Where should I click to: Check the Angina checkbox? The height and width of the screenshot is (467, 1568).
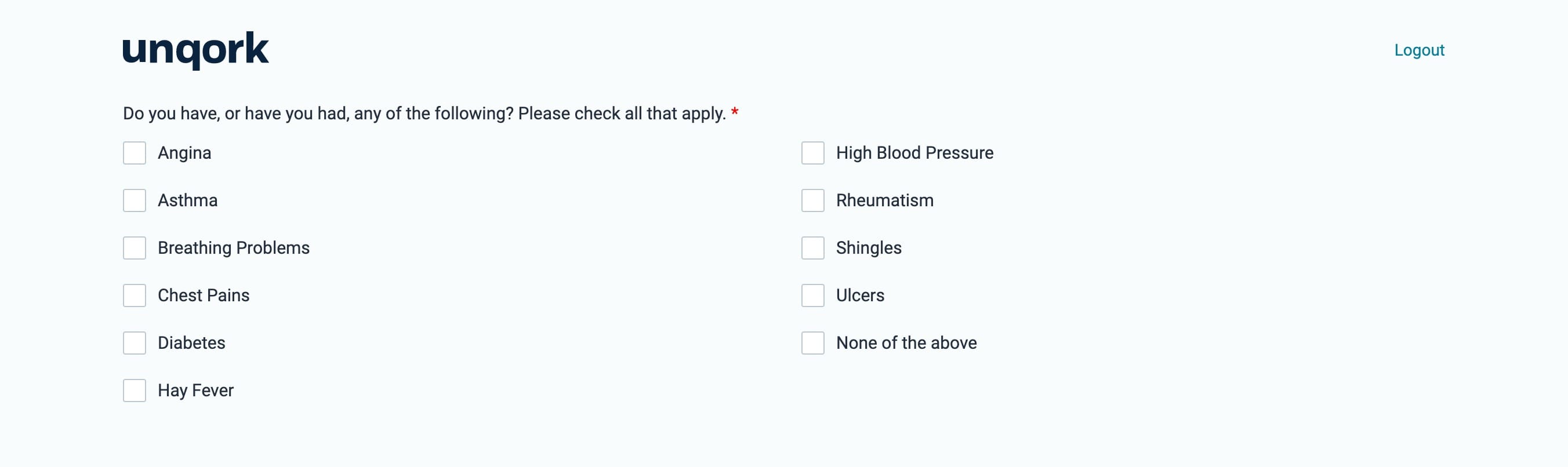pyautogui.click(x=135, y=153)
